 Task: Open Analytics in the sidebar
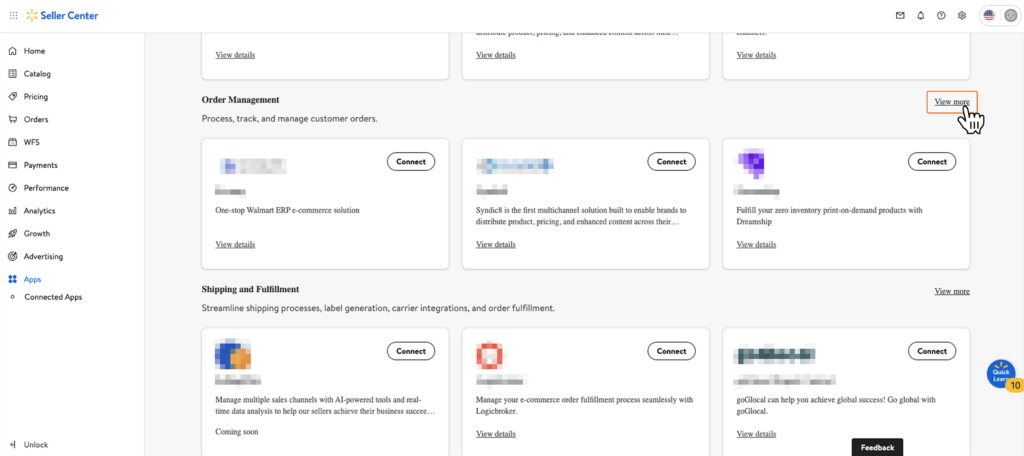tap(40, 211)
